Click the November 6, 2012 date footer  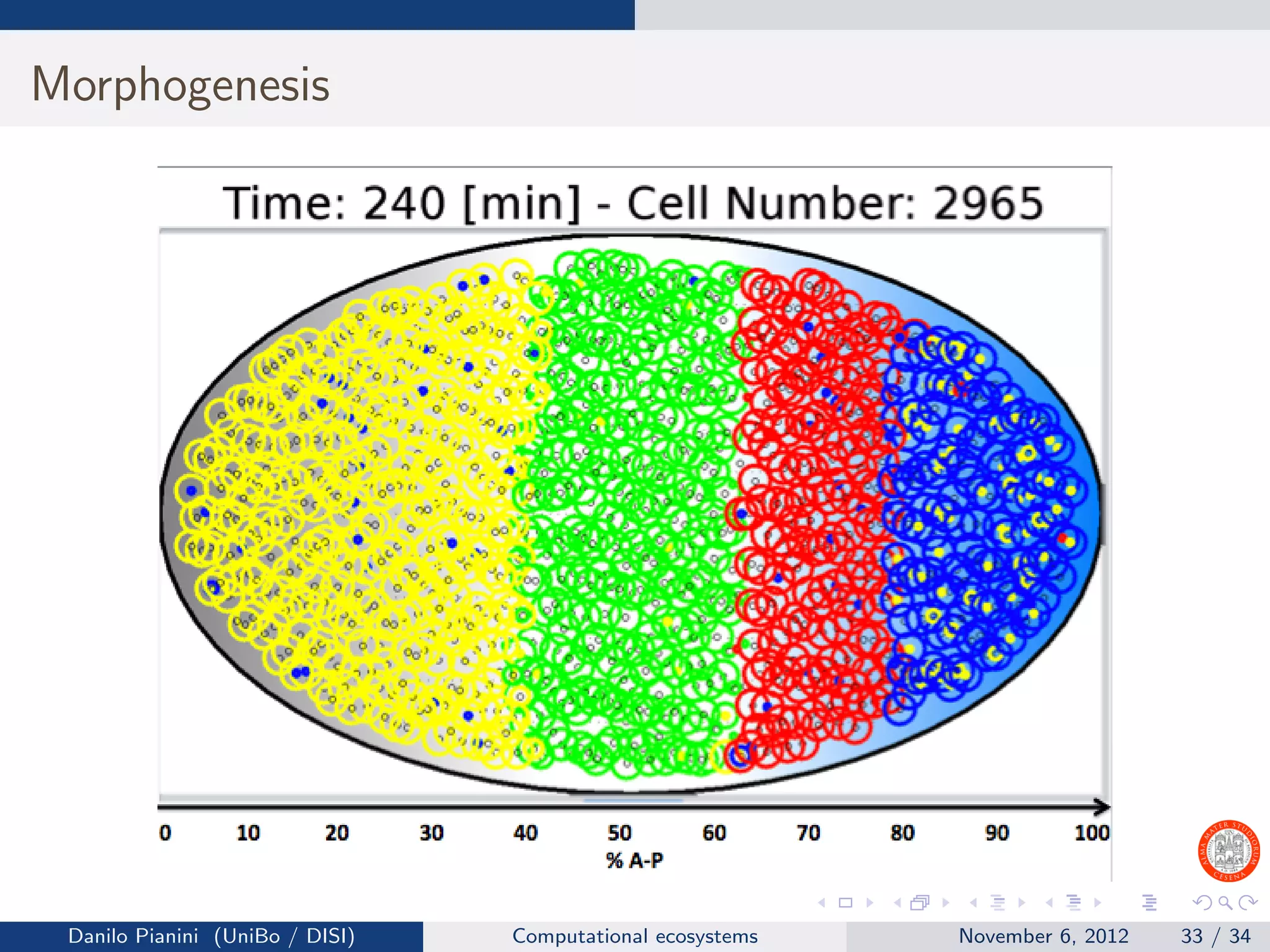1043,936
